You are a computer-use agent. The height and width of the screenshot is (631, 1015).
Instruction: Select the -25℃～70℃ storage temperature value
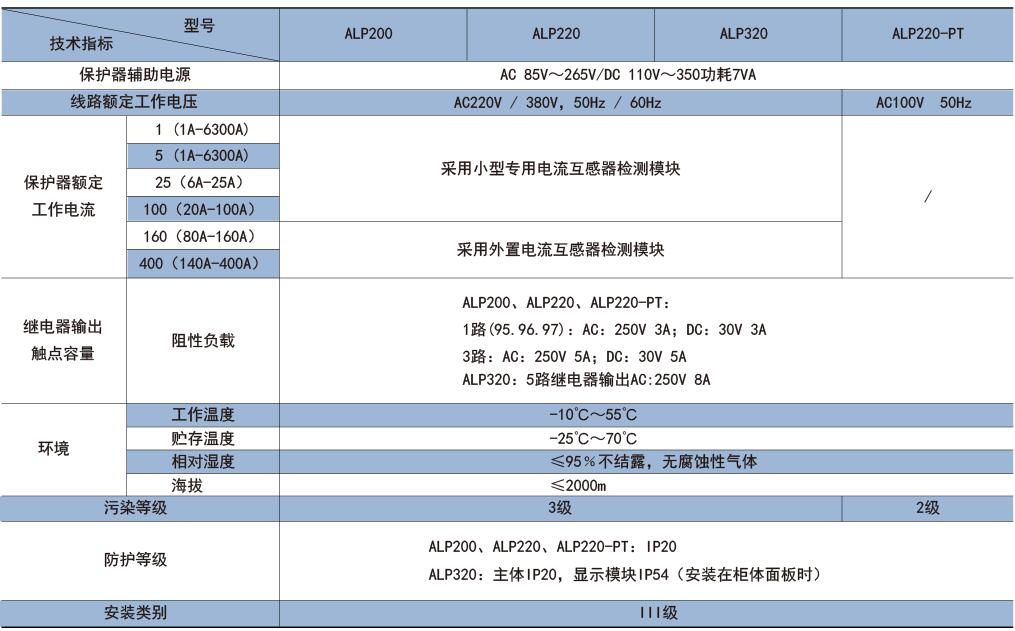592,438
